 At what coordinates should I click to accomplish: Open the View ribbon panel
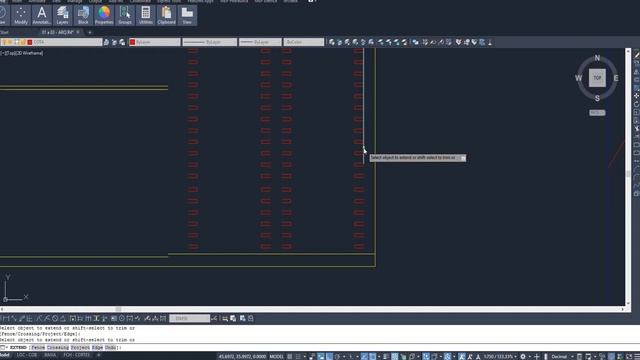187,16
